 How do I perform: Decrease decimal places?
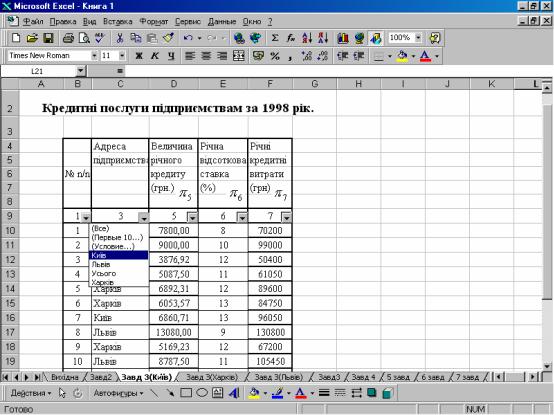click(x=323, y=56)
